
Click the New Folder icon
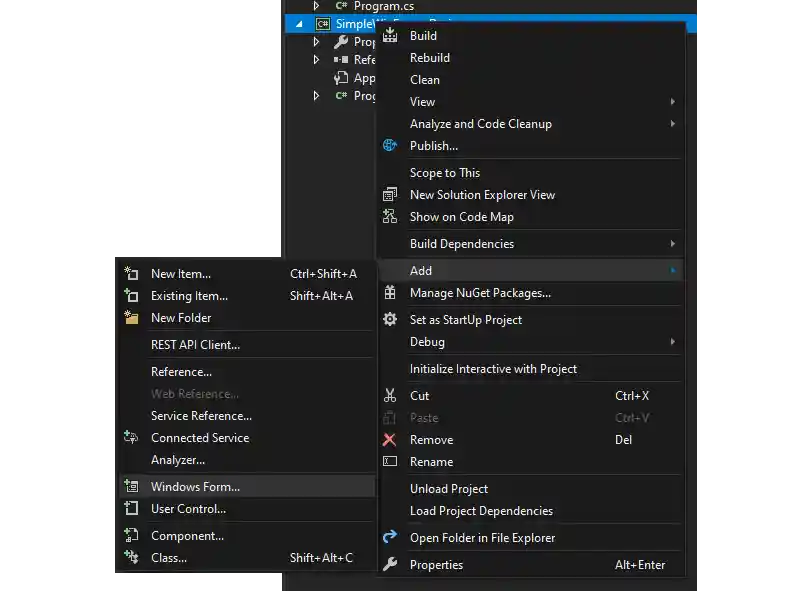[131, 318]
